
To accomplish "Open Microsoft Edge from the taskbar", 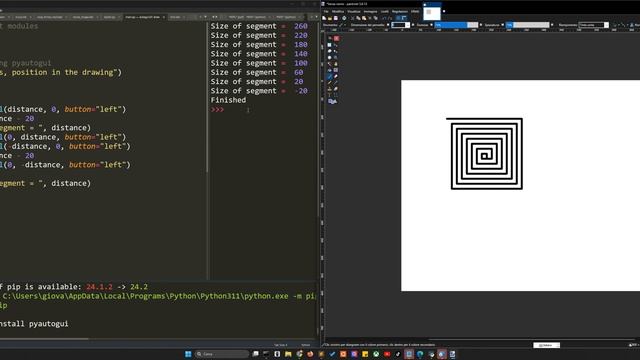I will (420, 354).
